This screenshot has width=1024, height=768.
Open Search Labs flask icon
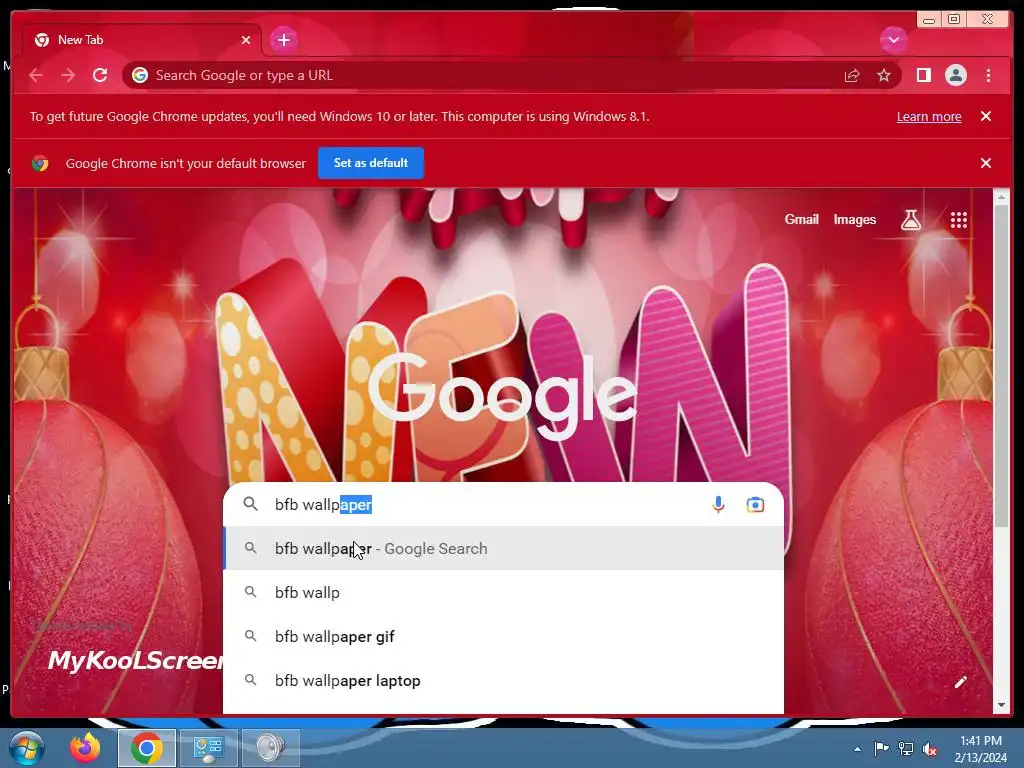(911, 220)
